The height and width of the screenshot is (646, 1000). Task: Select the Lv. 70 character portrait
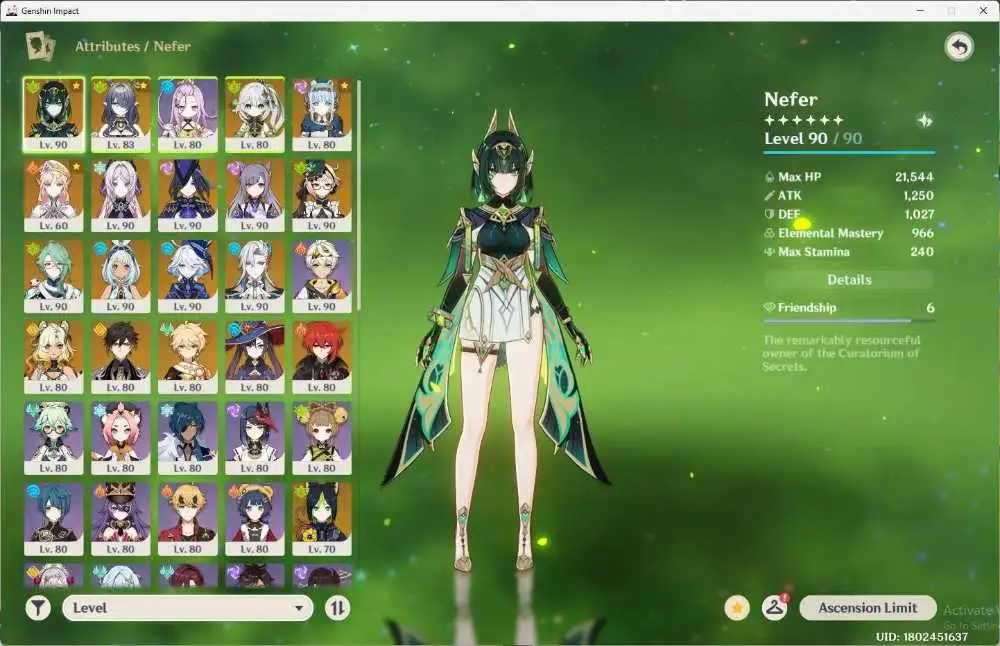click(x=322, y=519)
